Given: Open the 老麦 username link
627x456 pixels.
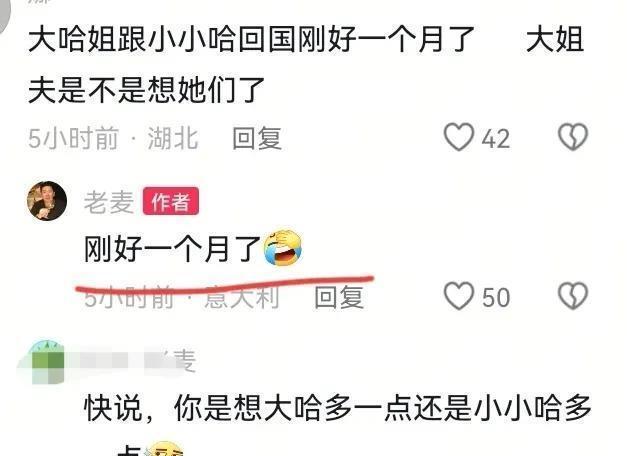Looking at the screenshot, I should coord(109,202).
